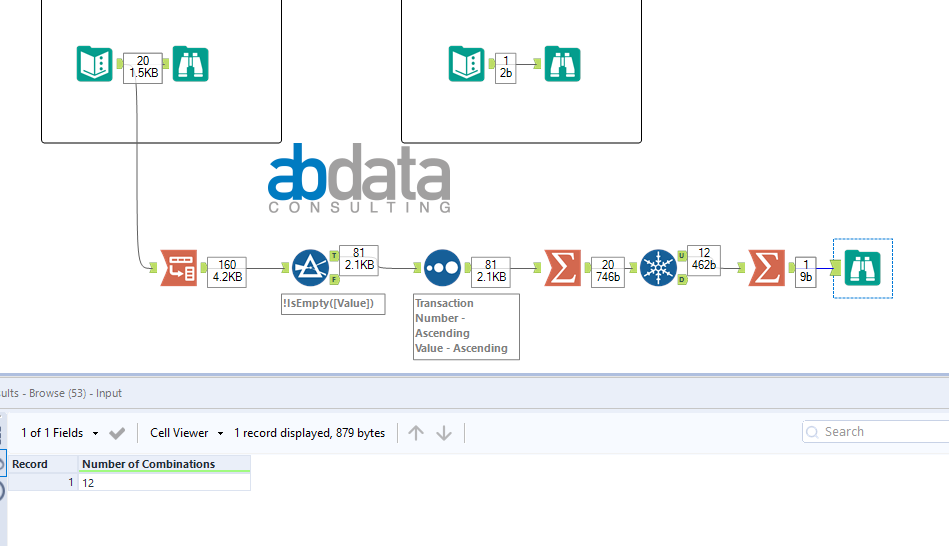Screen dimensions: 949x546
Task: Click the 81 2.1KB label after the Filter
Action: 359,260
